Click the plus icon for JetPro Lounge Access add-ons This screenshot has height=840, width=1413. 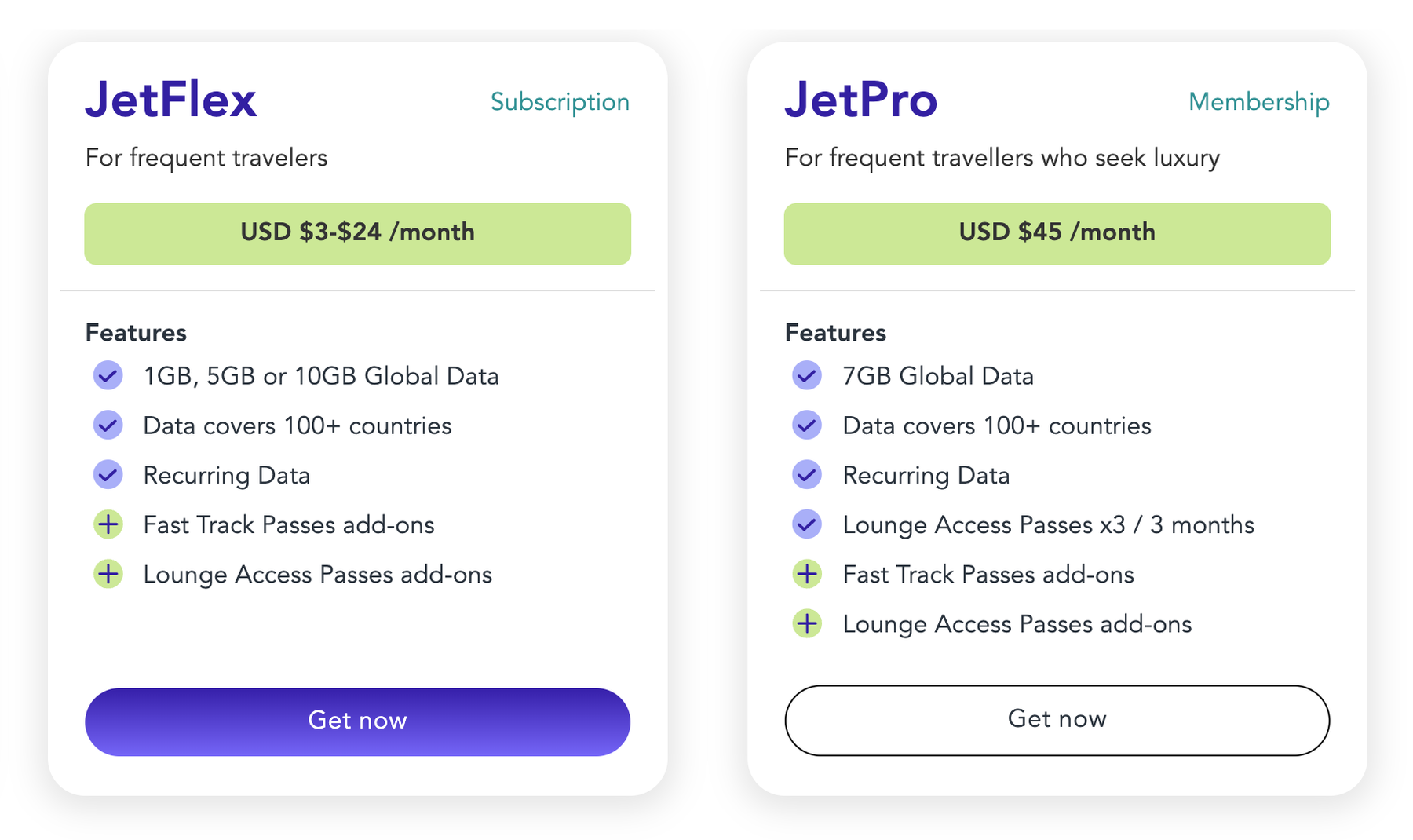pos(806,623)
